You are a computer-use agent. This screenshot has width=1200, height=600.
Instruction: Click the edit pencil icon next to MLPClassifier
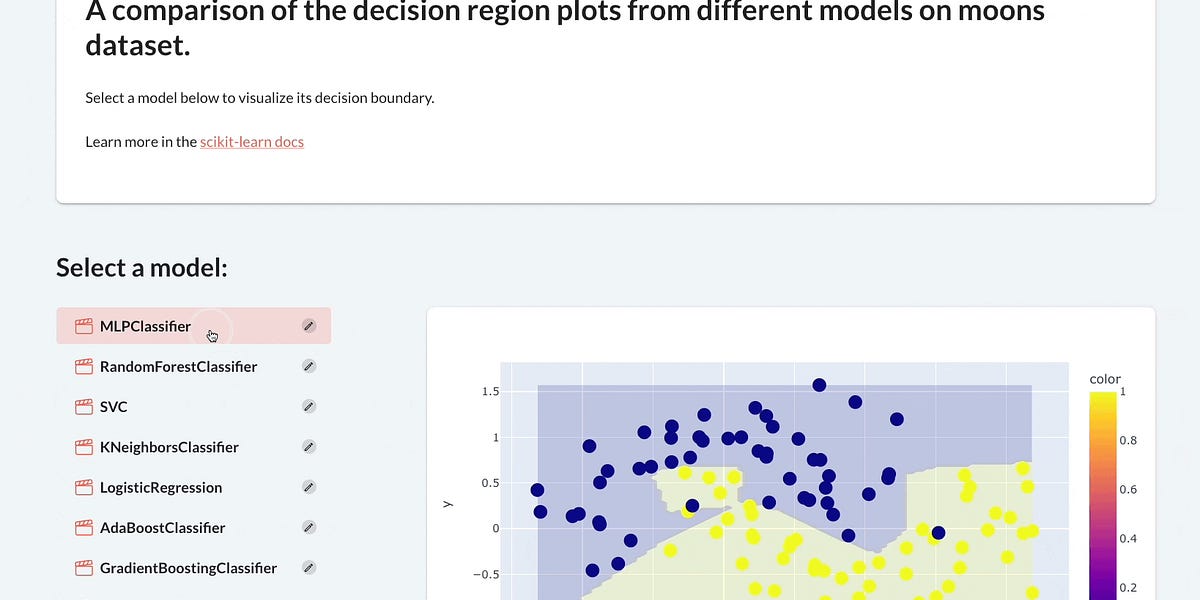click(x=309, y=325)
